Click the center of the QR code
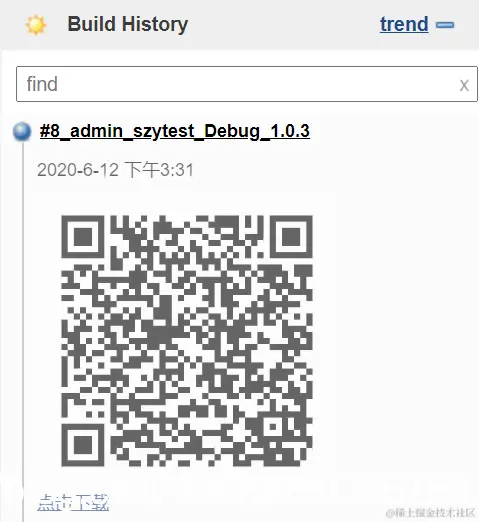 187,341
